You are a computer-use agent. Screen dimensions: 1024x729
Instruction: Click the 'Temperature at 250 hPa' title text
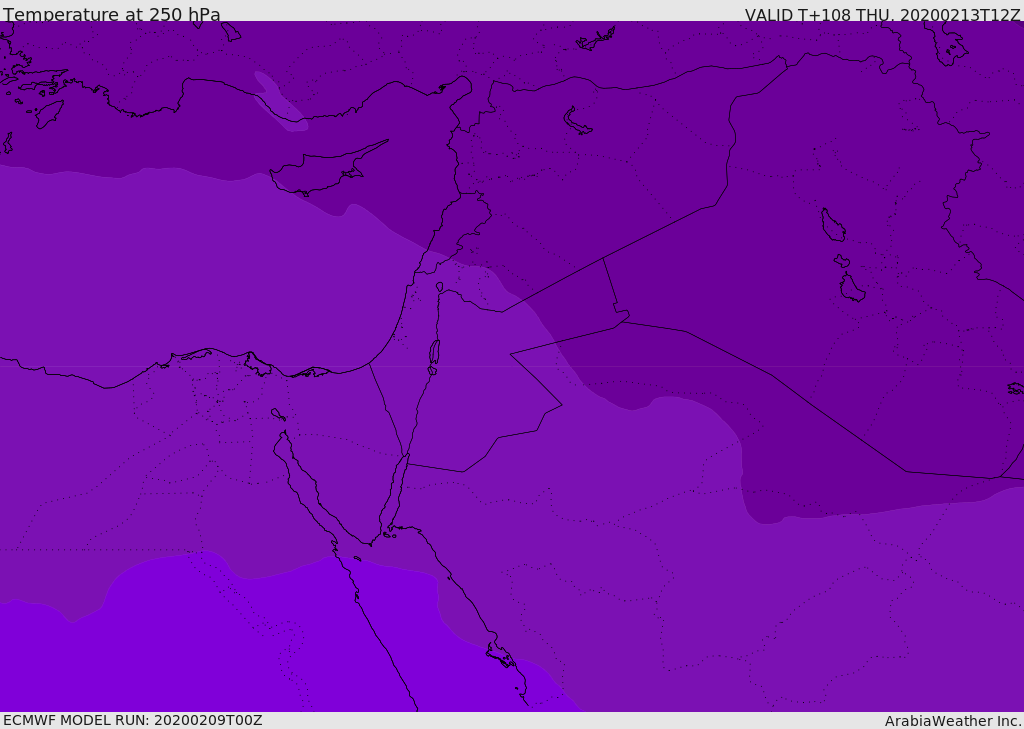point(112,14)
